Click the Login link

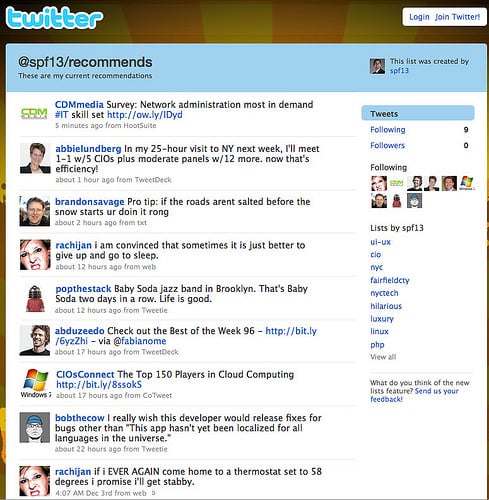(419, 17)
